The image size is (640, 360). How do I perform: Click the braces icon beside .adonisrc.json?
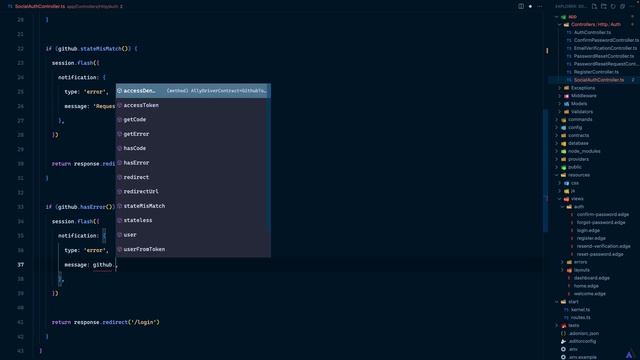(x=563, y=333)
